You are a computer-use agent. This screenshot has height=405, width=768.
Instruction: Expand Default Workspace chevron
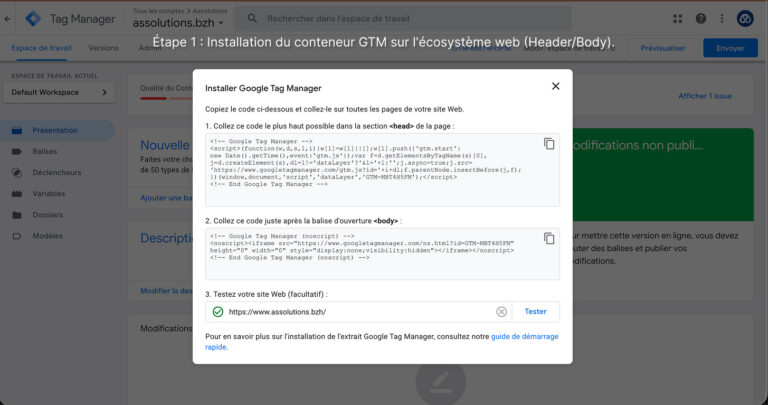(104, 93)
